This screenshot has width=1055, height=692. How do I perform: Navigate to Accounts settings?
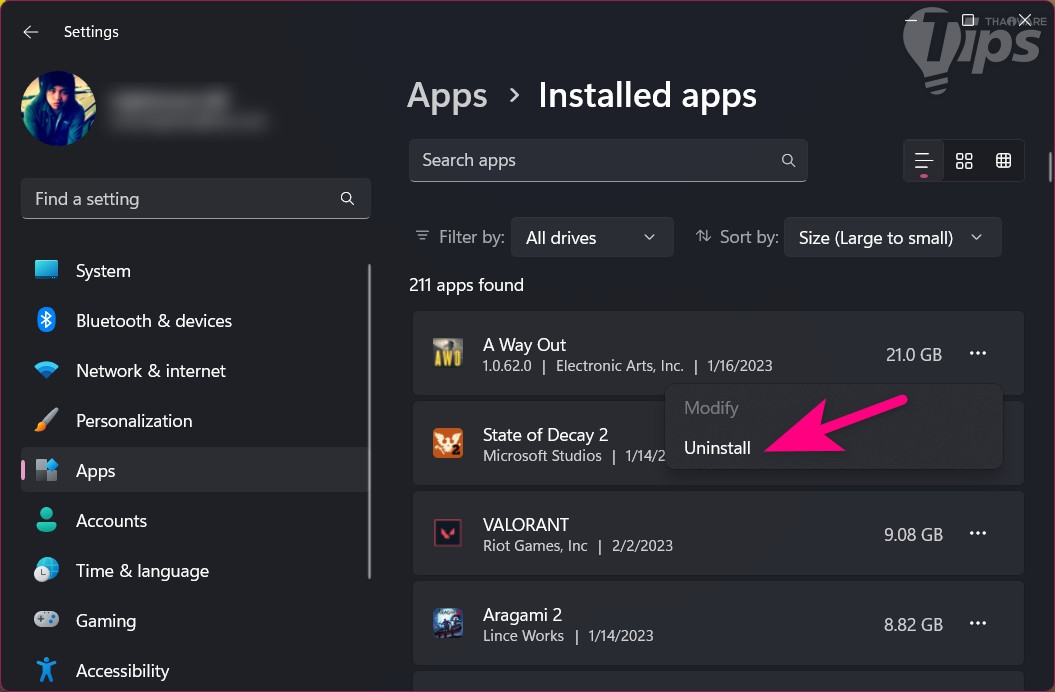point(111,521)
